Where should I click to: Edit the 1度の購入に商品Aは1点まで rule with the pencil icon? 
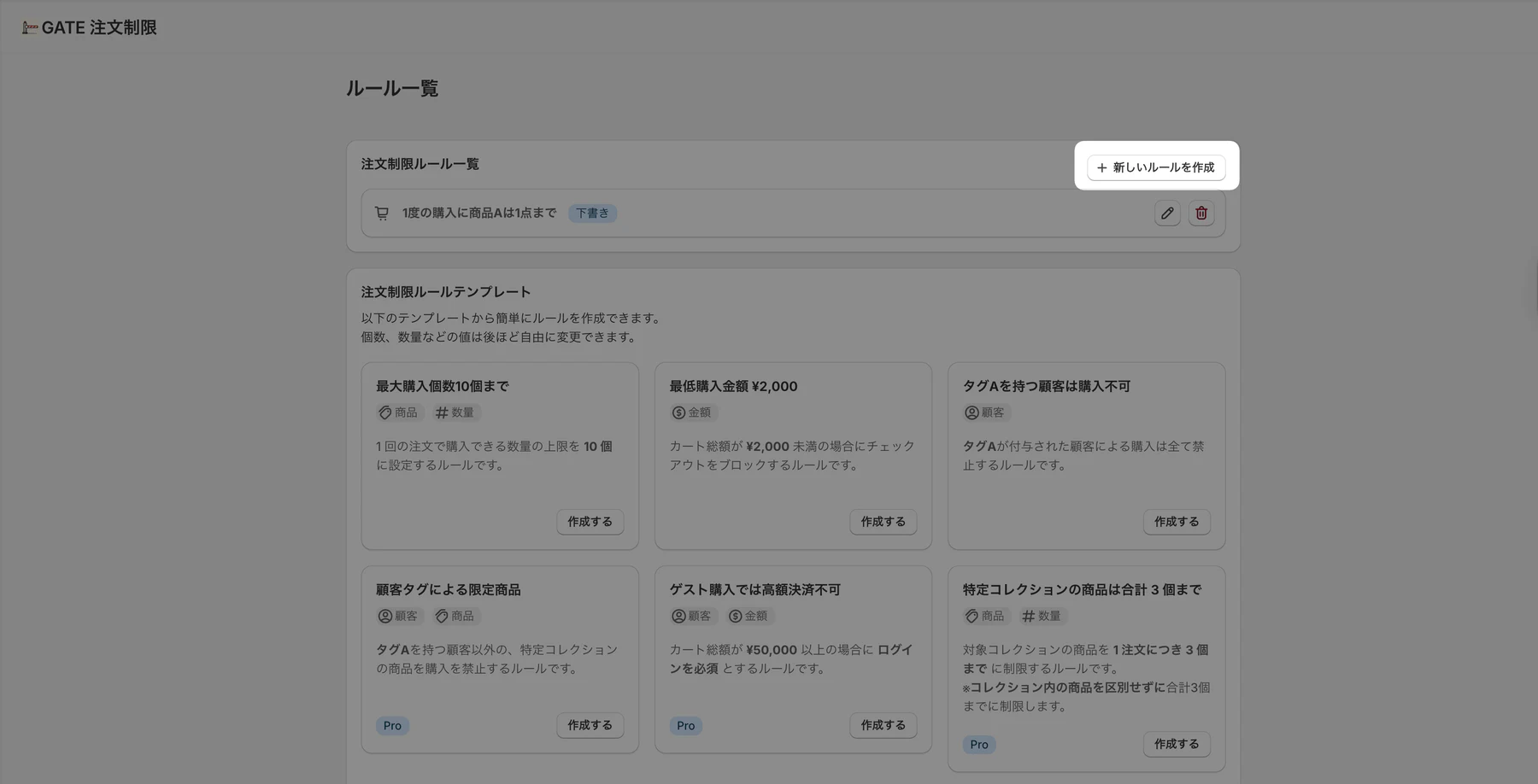[x=1167, y=213]
